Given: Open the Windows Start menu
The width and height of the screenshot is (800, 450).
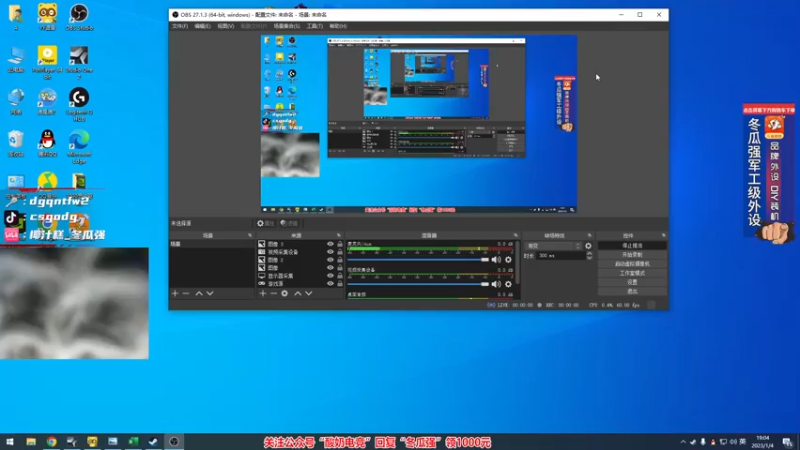Looking at the screenshot, I should click(10, 442).
